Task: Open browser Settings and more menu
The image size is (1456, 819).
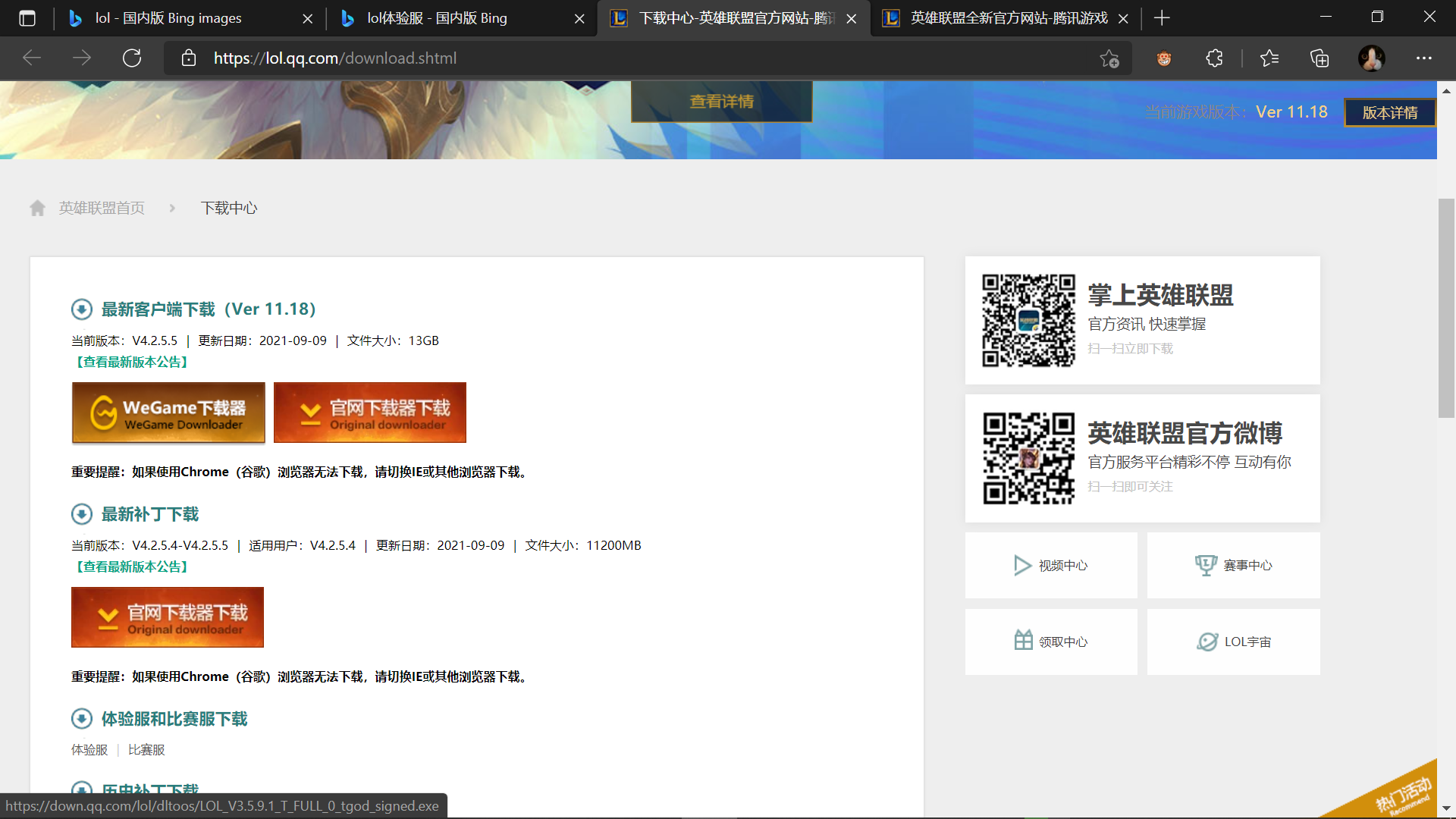Action: (x=1424, y=58)
